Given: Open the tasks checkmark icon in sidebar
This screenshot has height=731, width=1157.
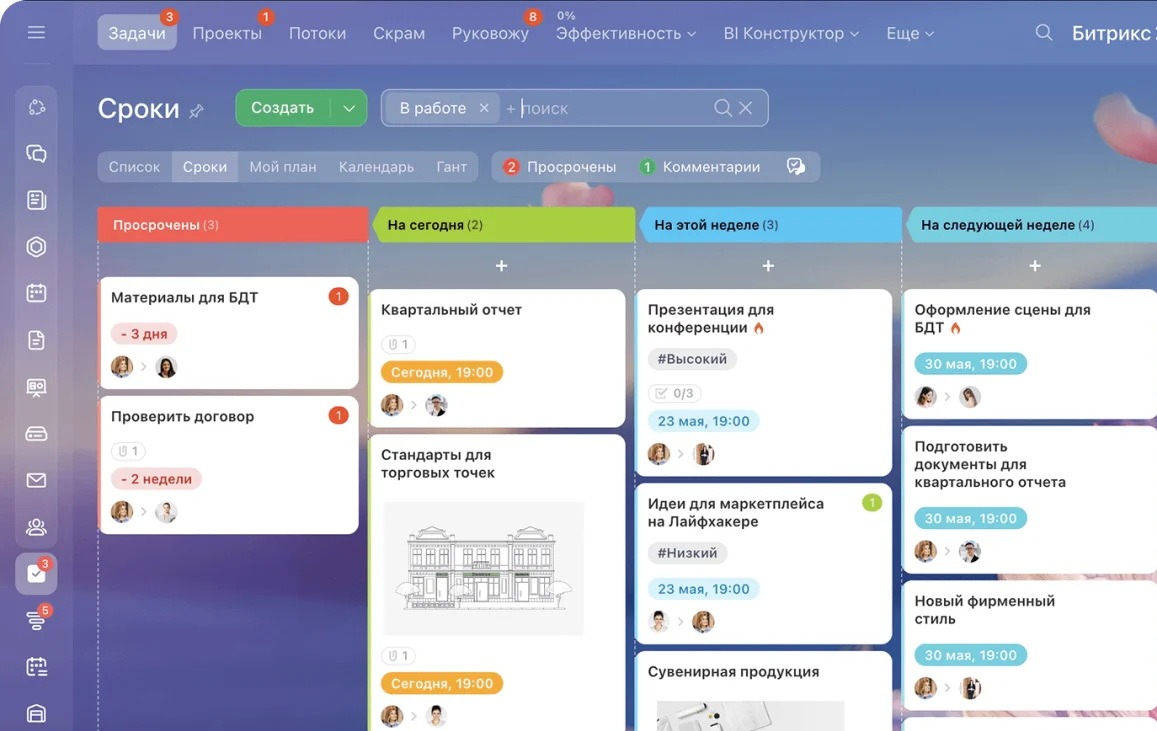Looking at the screenshot, I should pyautogui.click(x=36, y=574).
